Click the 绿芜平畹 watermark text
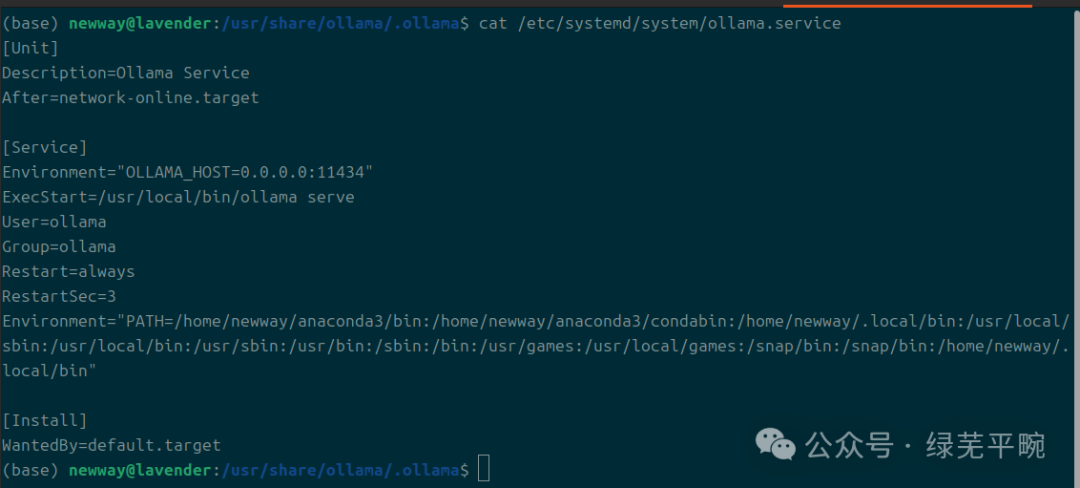Image resolution: width=1080 pixels, height=488 pixels. (985, 445)
